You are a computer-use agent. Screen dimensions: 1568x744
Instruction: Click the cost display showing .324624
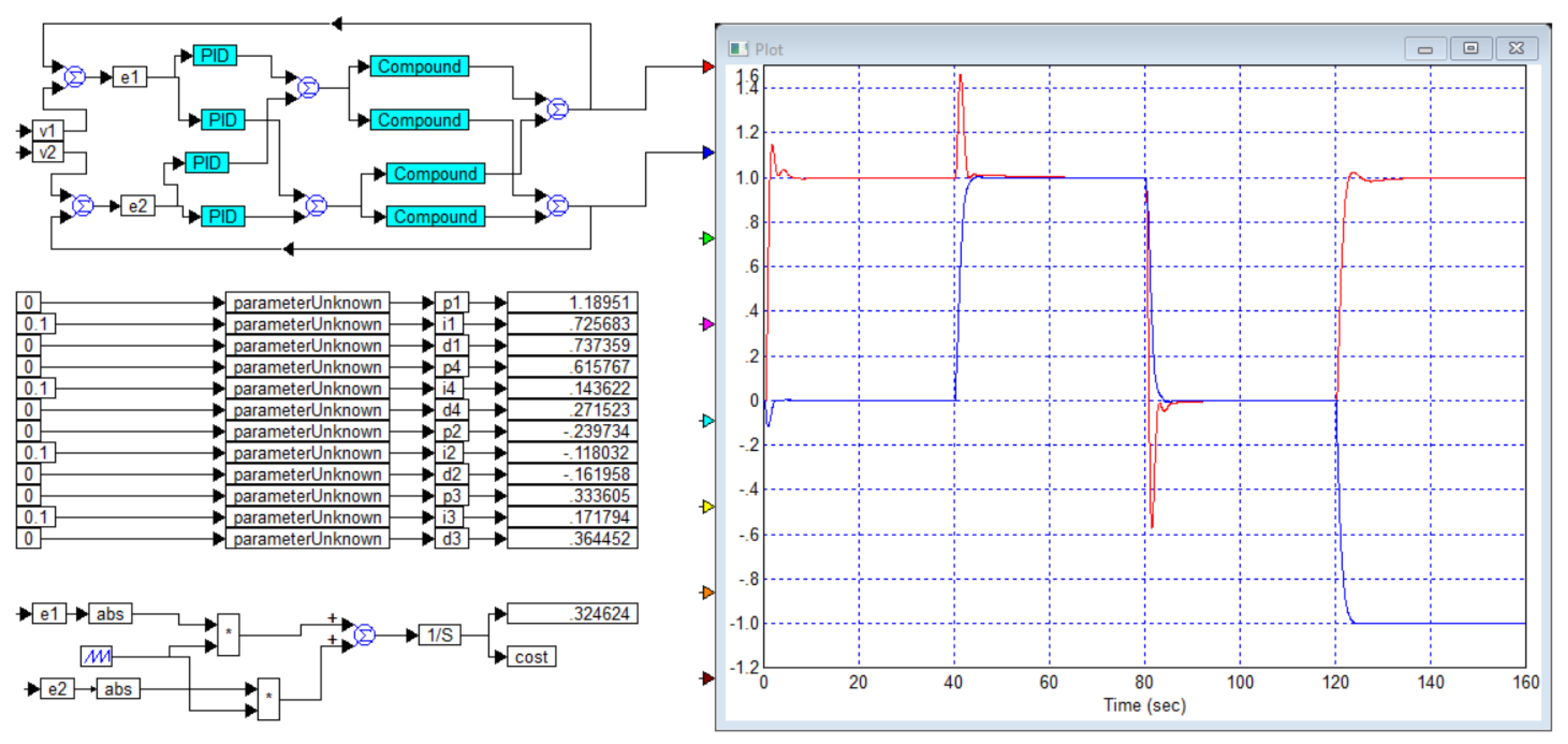point(572,613)
